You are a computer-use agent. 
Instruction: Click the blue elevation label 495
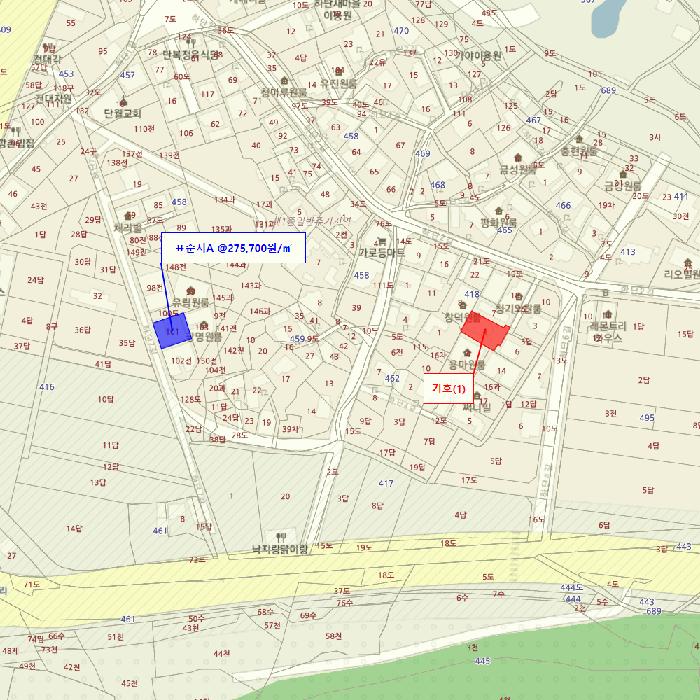[x=647, y=418]
